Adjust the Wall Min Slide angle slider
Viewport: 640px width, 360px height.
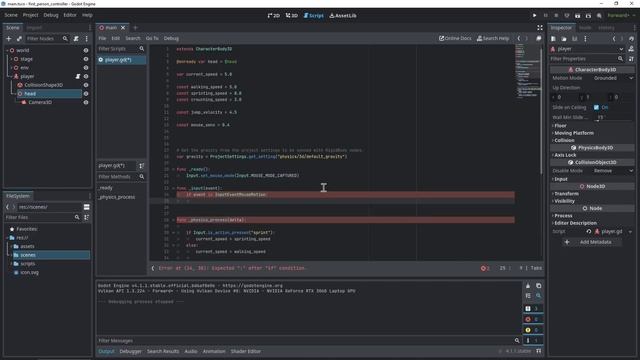(614, 118)
